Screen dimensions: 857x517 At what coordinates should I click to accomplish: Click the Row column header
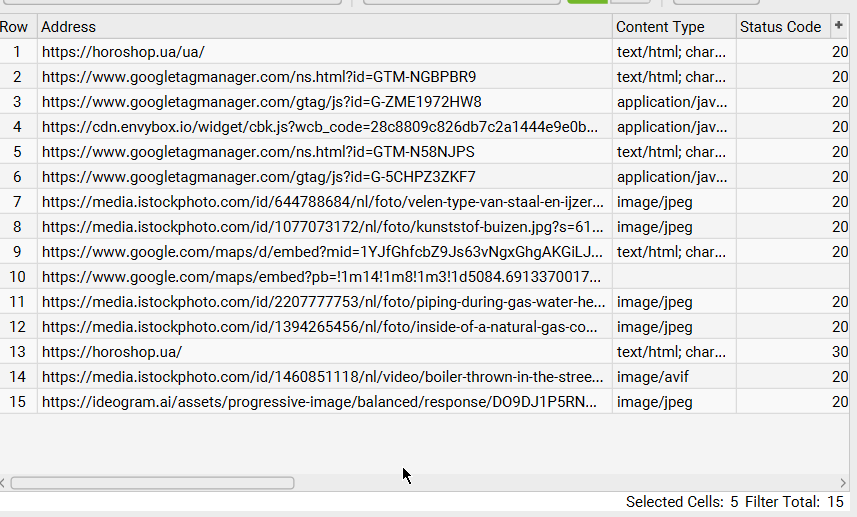[17, 27]
